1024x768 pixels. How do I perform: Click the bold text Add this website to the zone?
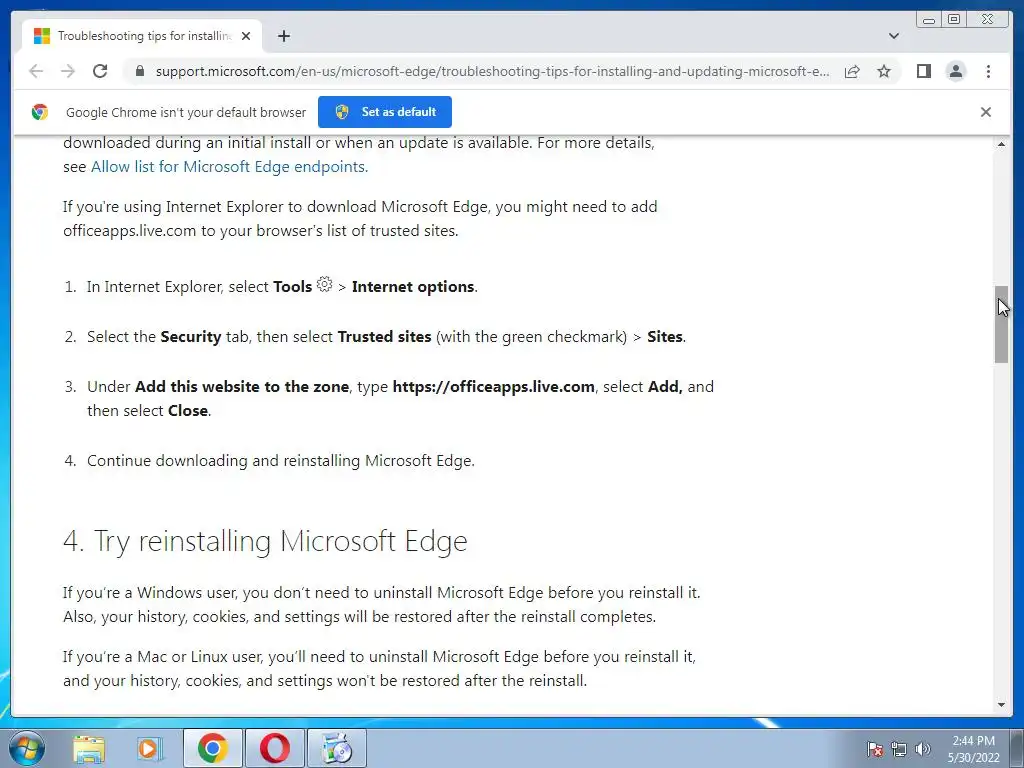click(x=242, y=387)
